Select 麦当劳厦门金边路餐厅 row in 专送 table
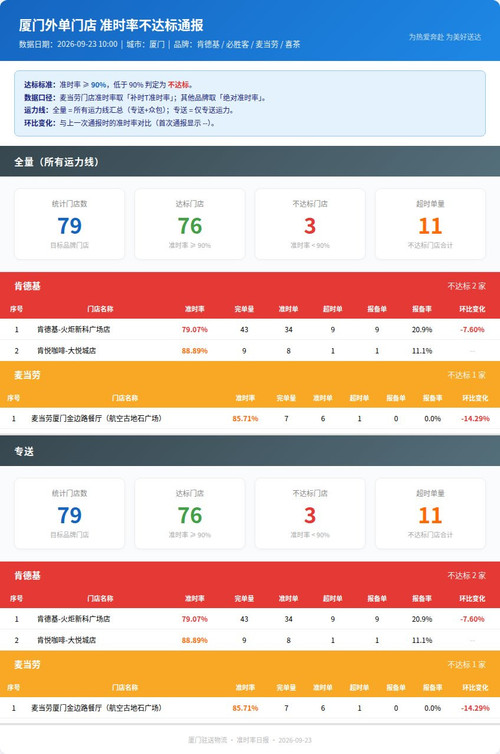Image resolution: width=500 pixels, height=754 pixels. [x=250, y=708]
